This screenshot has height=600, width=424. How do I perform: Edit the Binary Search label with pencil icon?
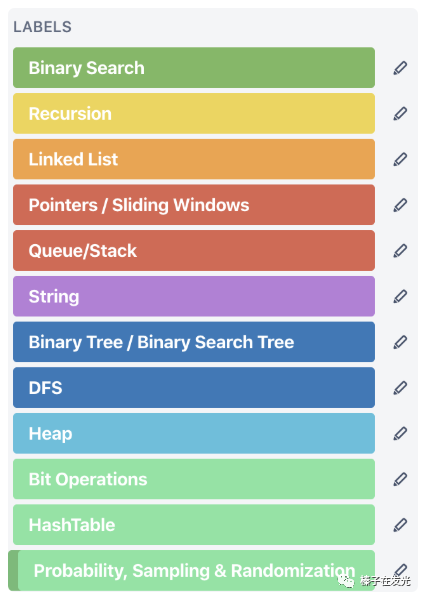pos(400,68)
